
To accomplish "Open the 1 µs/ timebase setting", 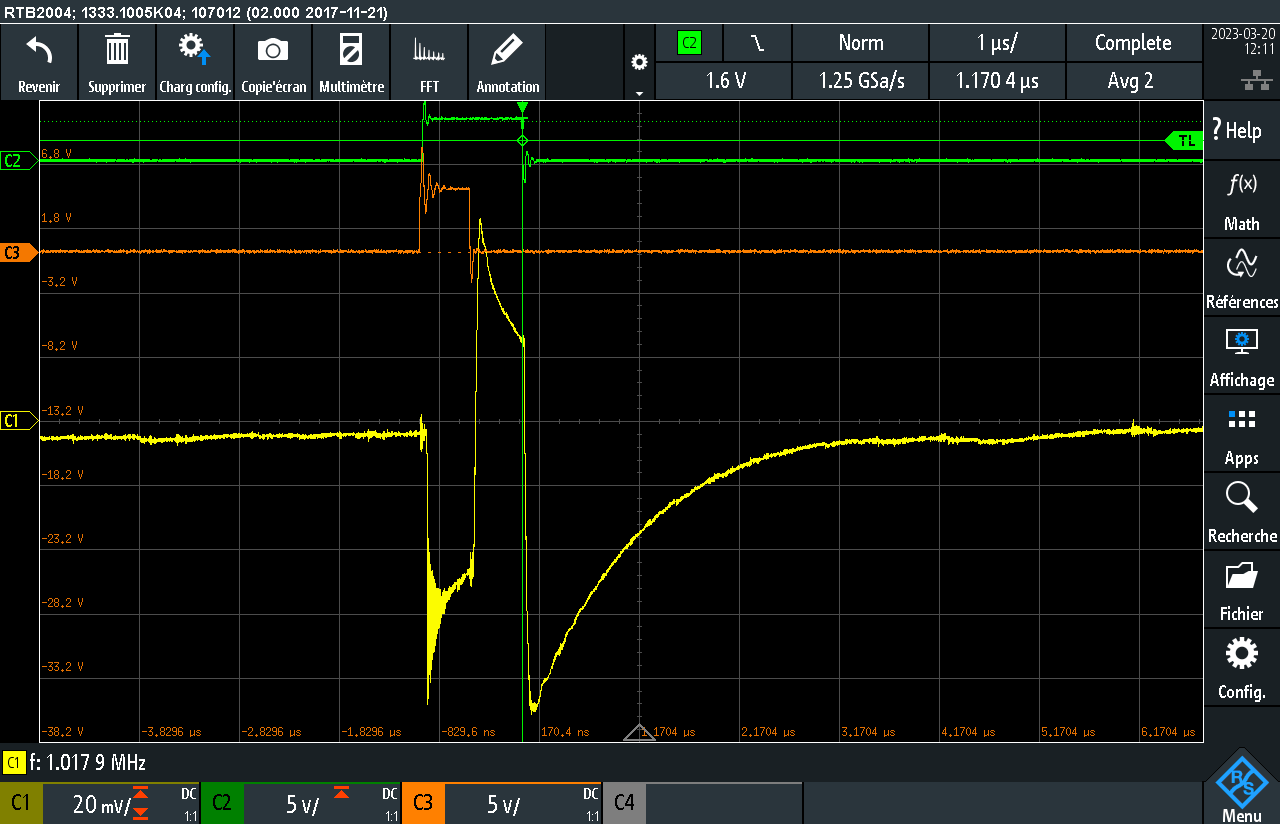I will [997, 43].
